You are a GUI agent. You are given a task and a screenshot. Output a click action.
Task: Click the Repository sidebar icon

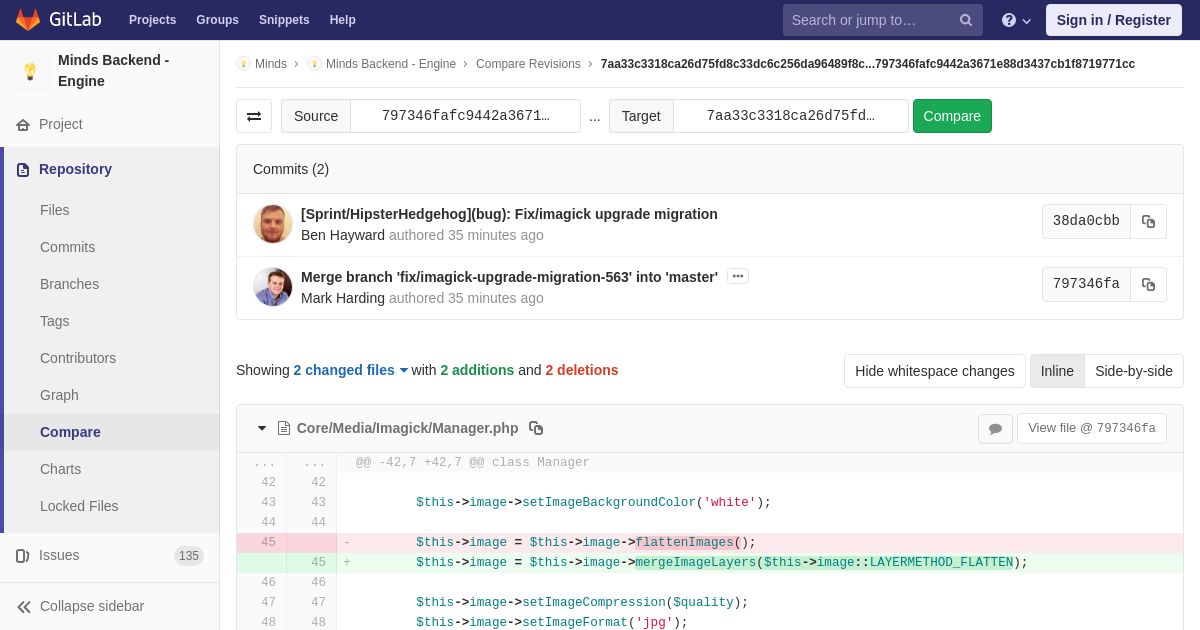click(23, 170)
